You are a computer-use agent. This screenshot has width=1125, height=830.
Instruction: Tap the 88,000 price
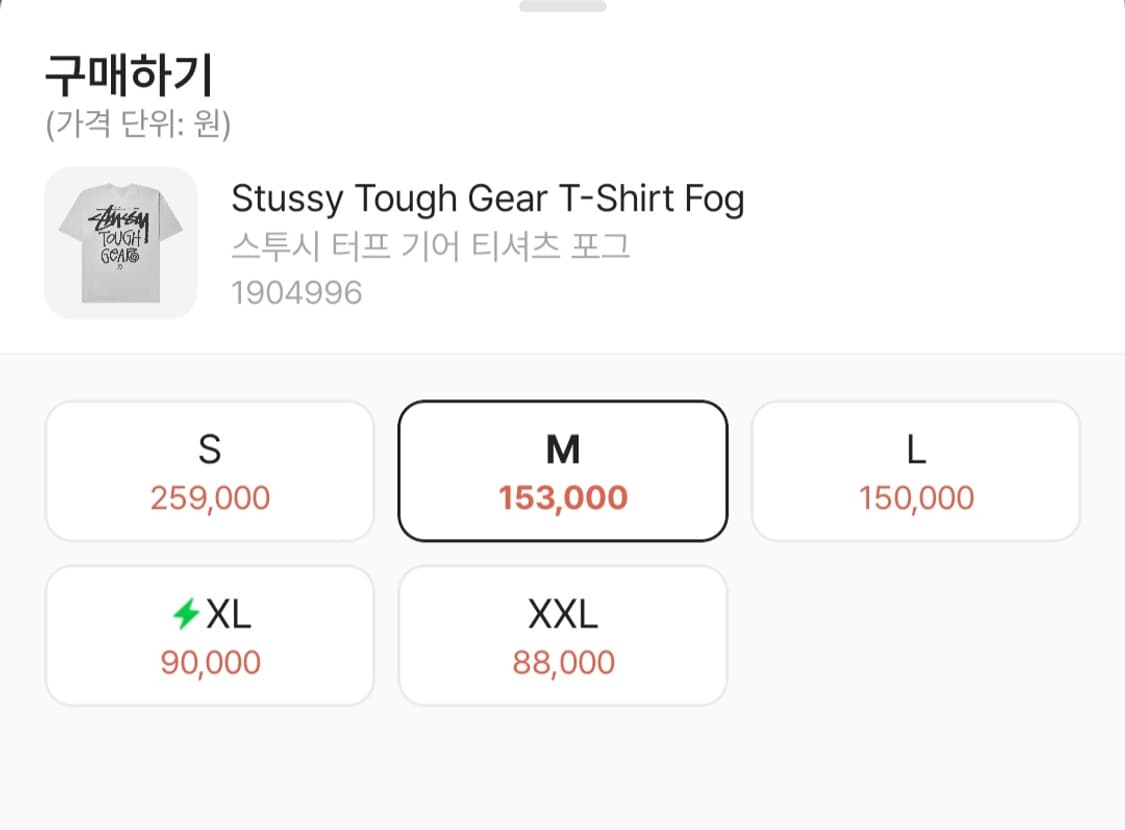[x=563, y=662]
